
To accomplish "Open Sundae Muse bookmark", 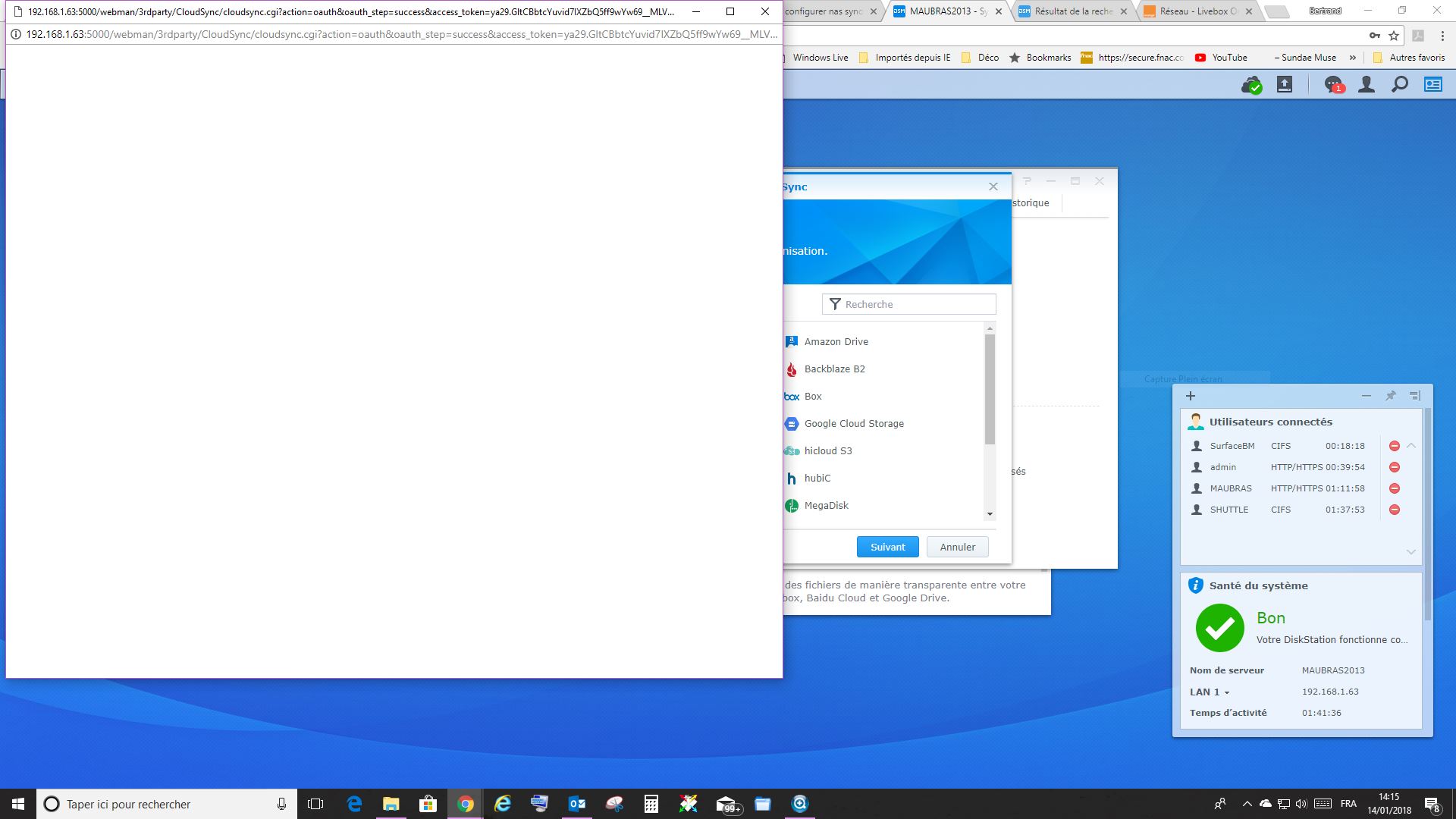I will tap(1304, 58).
